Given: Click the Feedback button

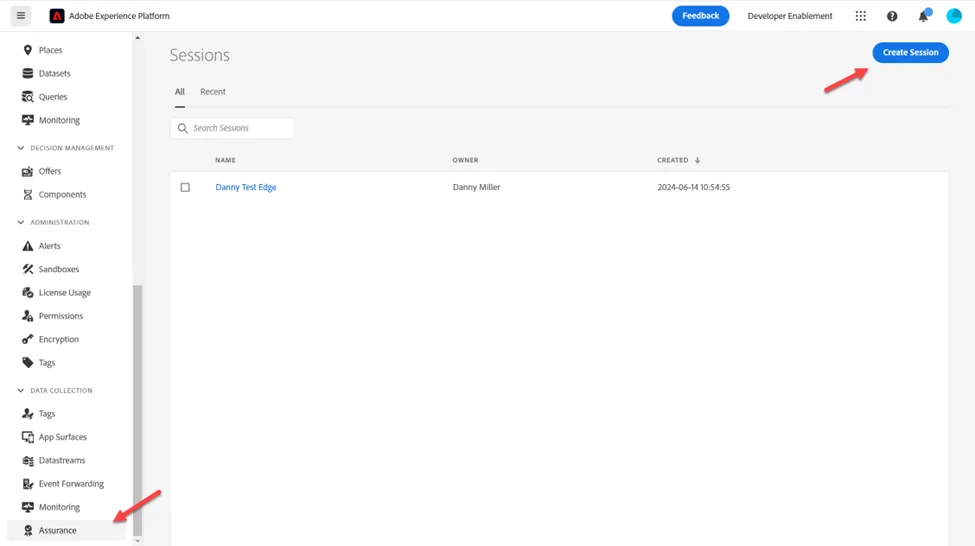Looking at the screenshot, I should [700, 16].
